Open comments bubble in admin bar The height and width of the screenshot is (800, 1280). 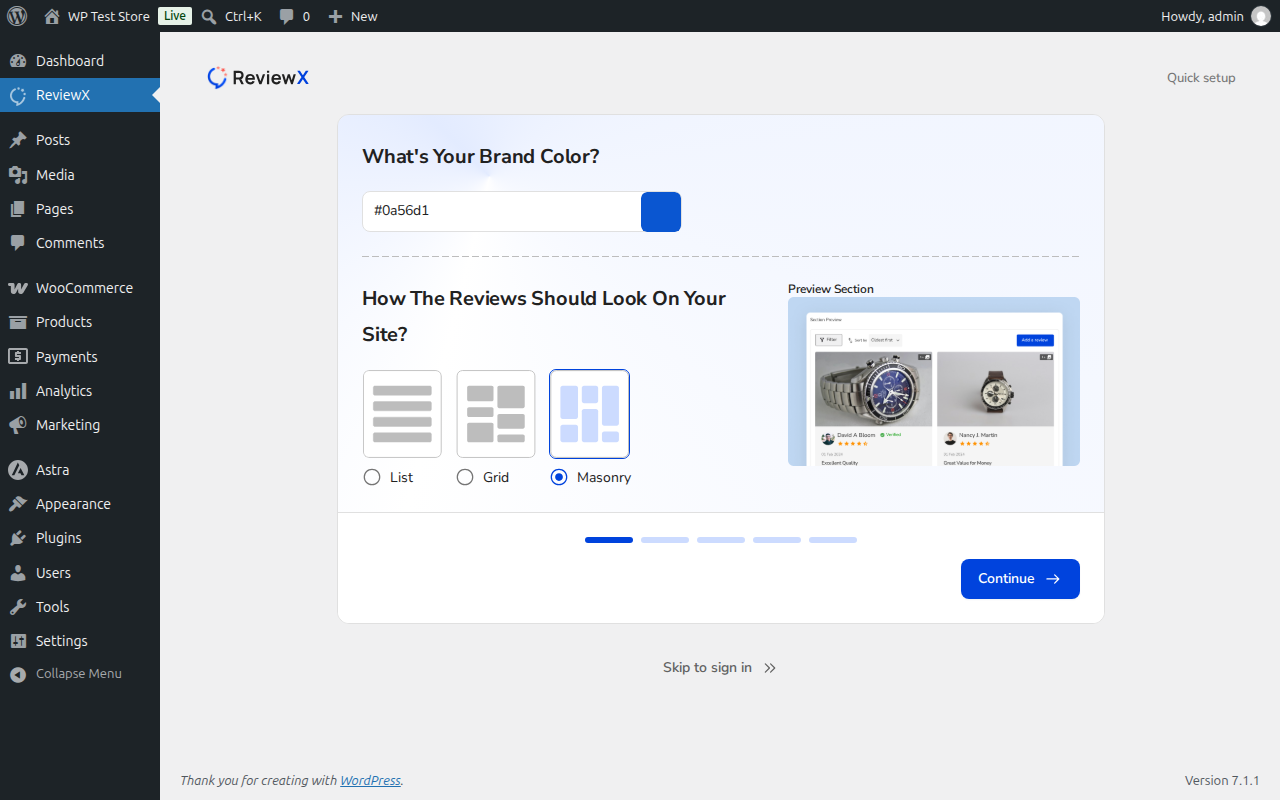coord(287,17)
